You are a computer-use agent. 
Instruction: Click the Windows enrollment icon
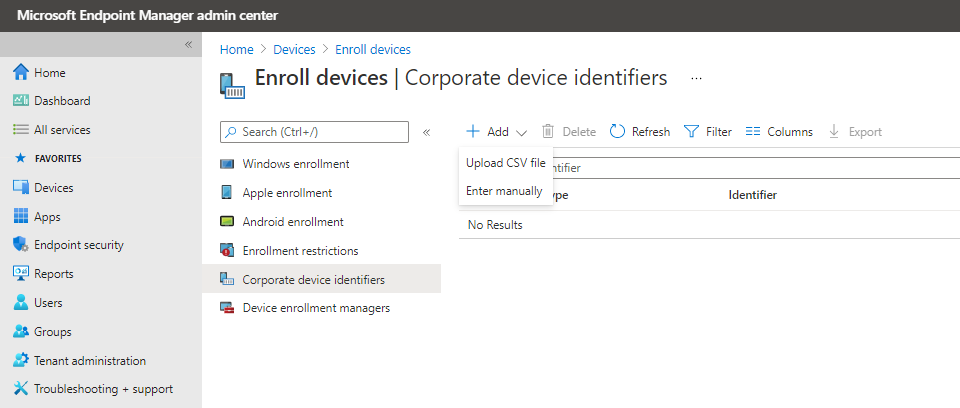(x=227, y=164)
